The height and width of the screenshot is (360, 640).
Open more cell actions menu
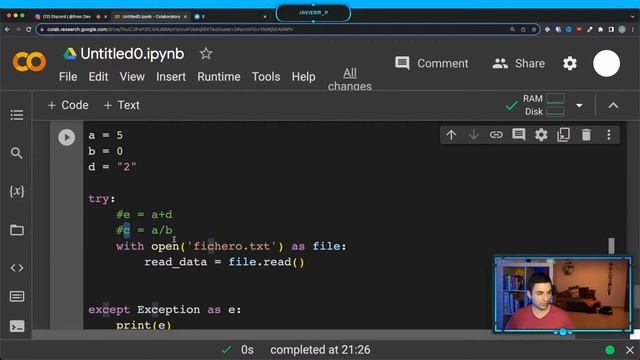pos(609,135)
